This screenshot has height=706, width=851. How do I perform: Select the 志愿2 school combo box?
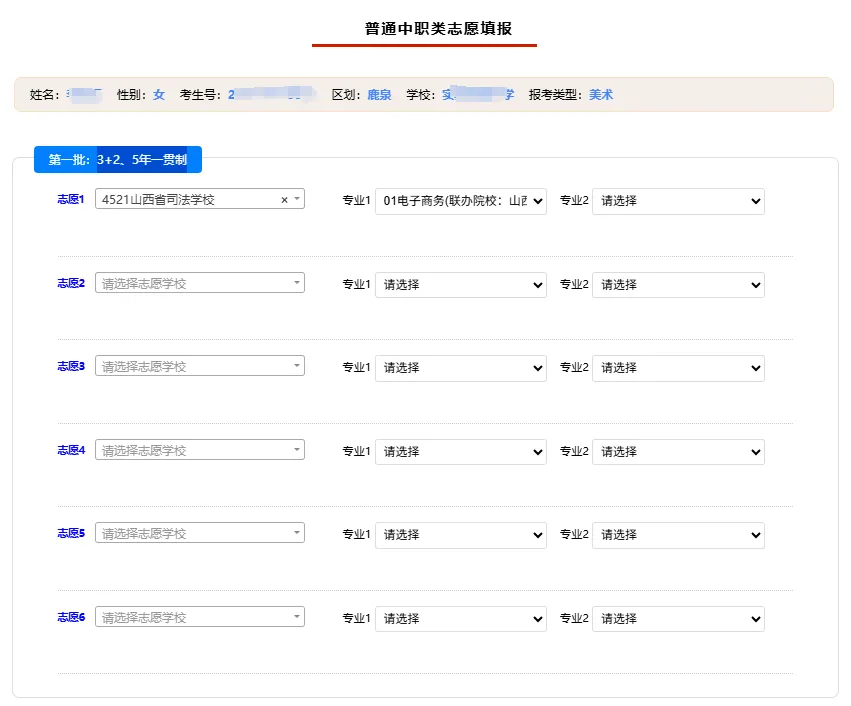click(x=200, y=283)
